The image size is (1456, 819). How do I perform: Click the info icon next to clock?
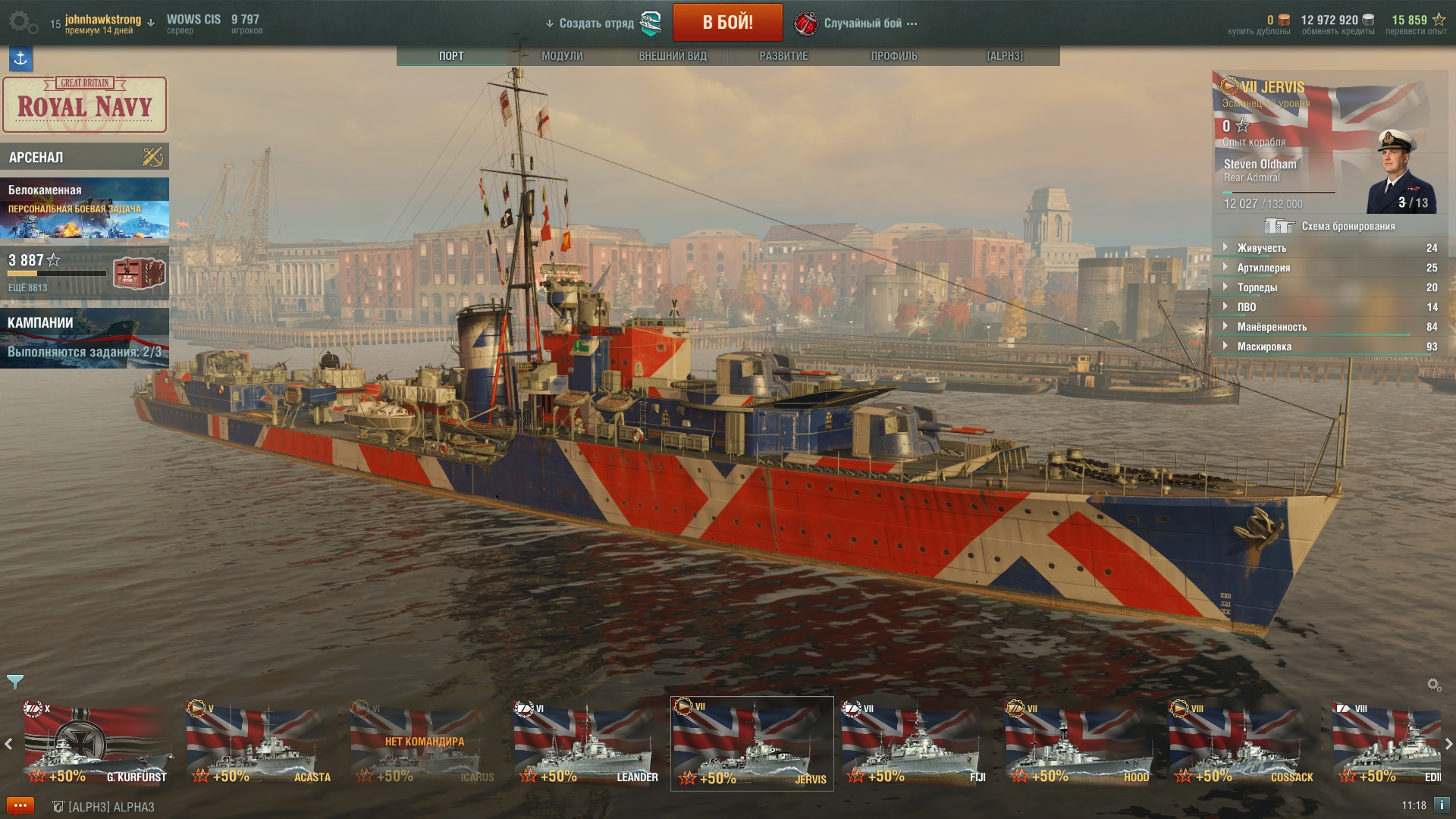[x=1442, y=805]
